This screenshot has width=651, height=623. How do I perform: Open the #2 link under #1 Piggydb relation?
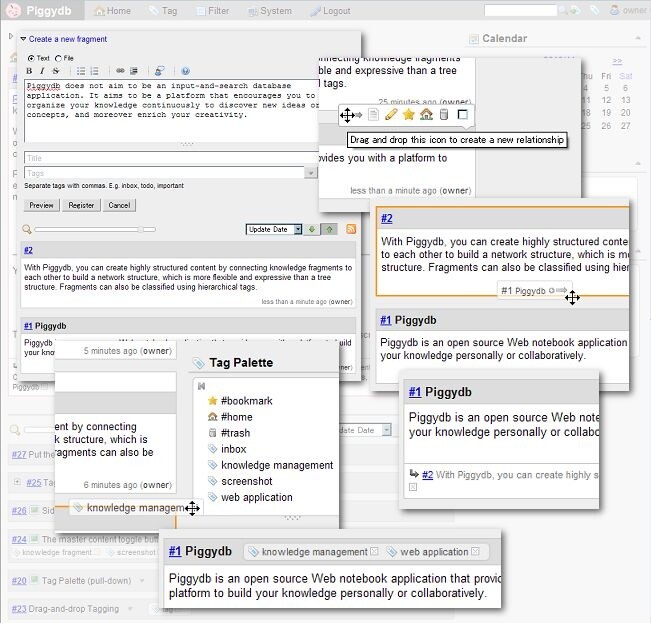(427, 475)
